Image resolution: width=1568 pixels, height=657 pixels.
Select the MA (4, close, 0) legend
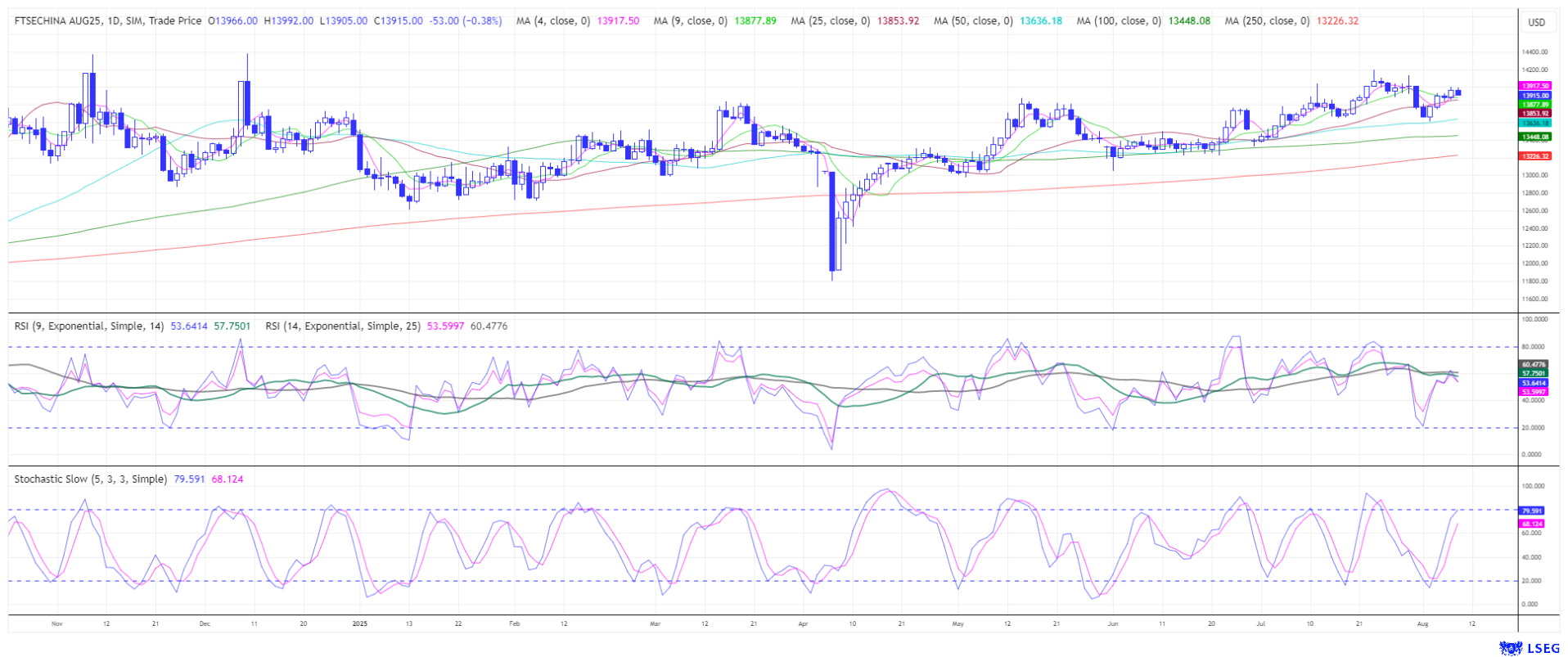tap(552, 21)
